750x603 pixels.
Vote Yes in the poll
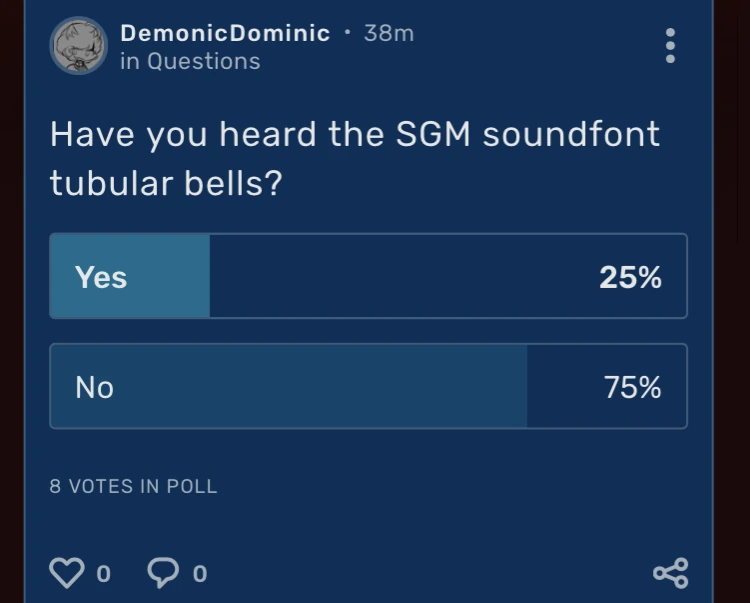tap(368, 276)
